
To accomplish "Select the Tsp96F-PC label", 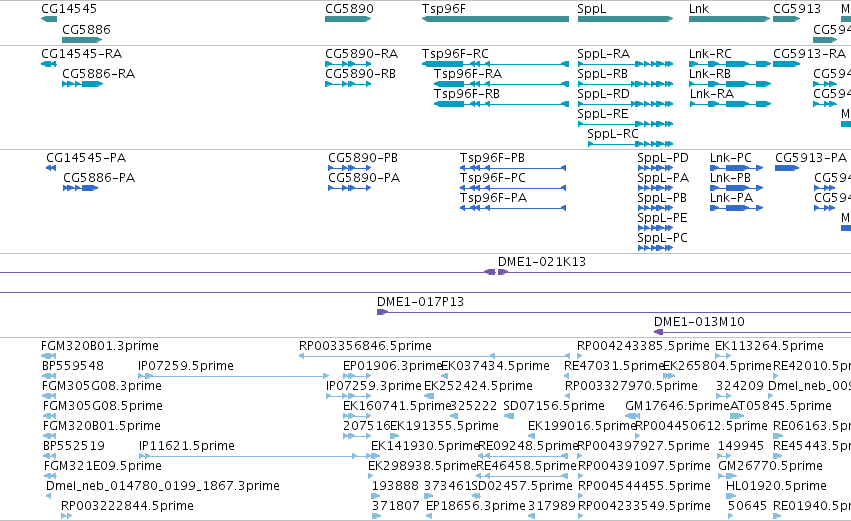I will pyautogui.click(x=493, y=178).
